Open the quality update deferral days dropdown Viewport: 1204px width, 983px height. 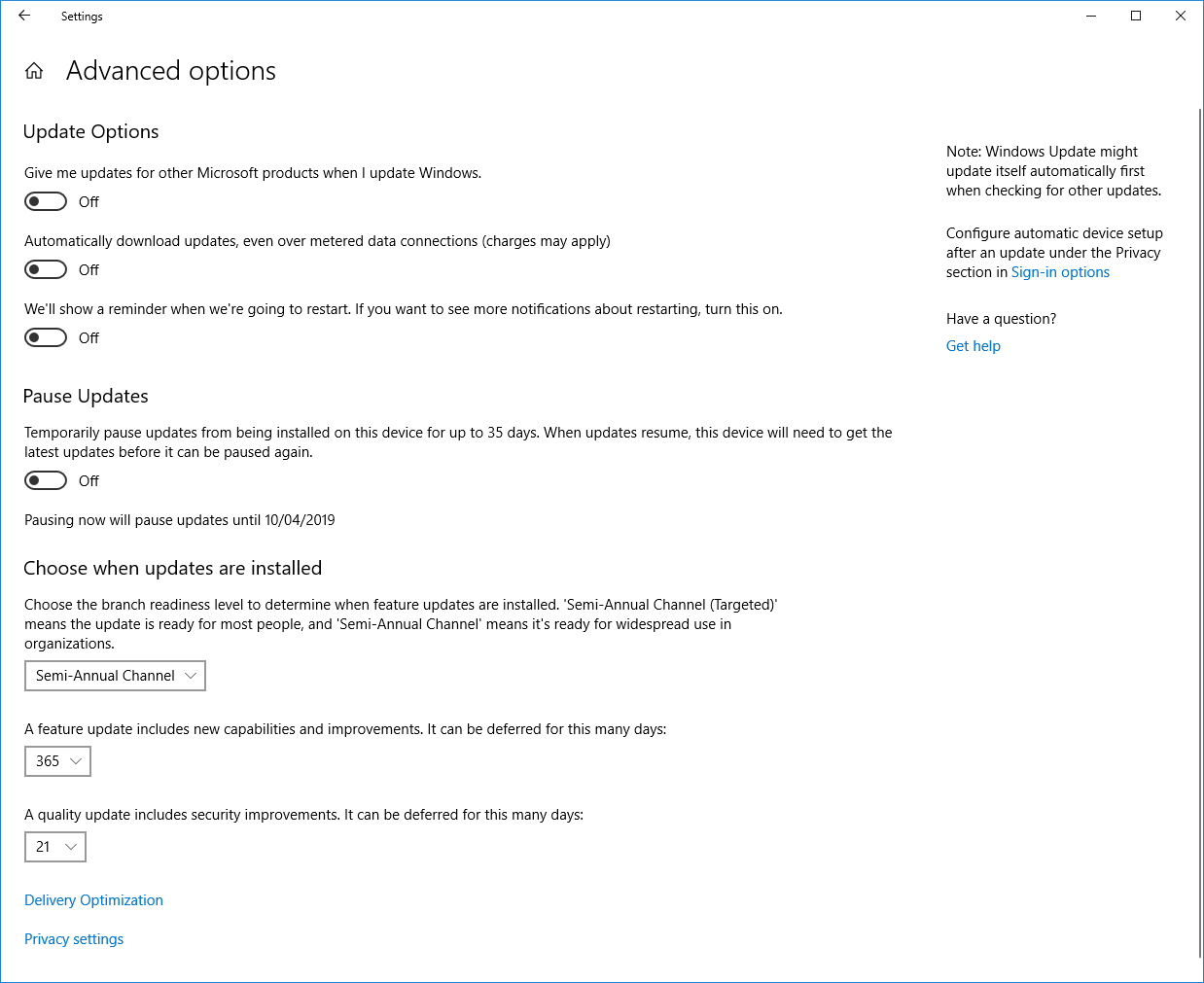click(54, 847)
